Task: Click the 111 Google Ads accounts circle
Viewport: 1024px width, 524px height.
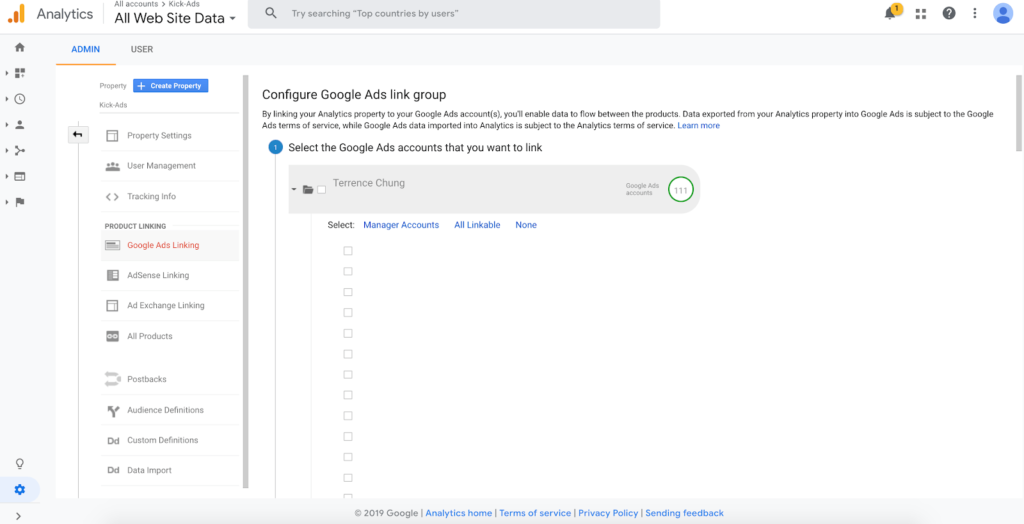Action: [680, 190]
